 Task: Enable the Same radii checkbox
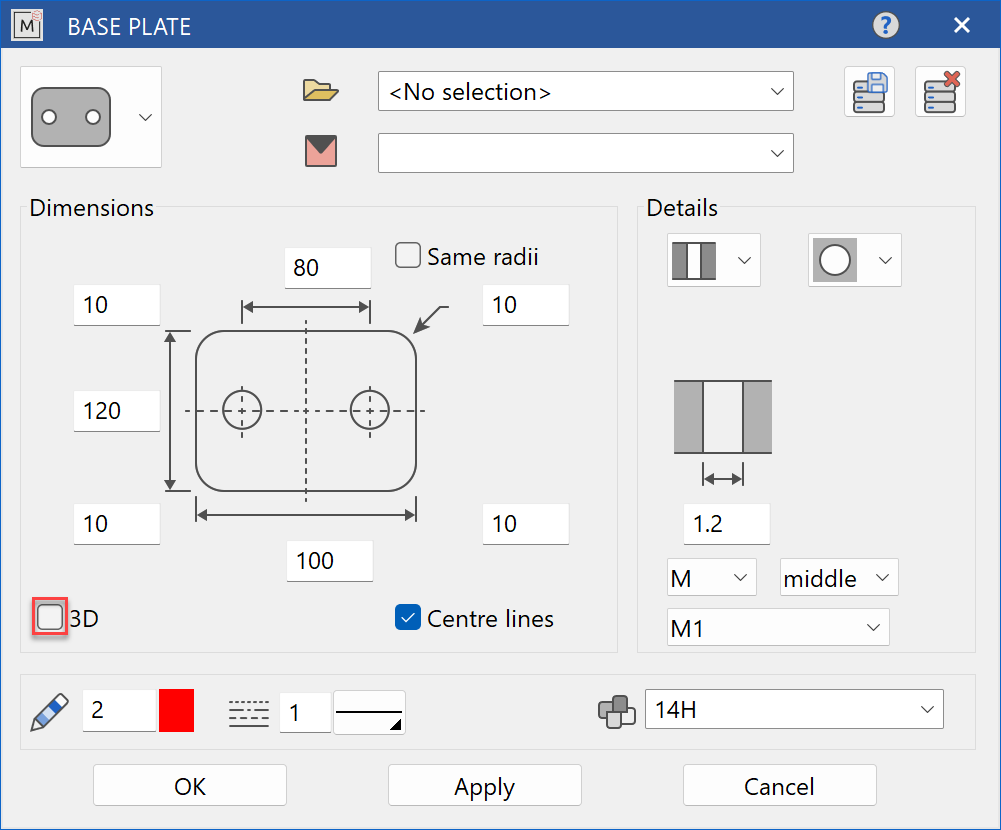407,255
